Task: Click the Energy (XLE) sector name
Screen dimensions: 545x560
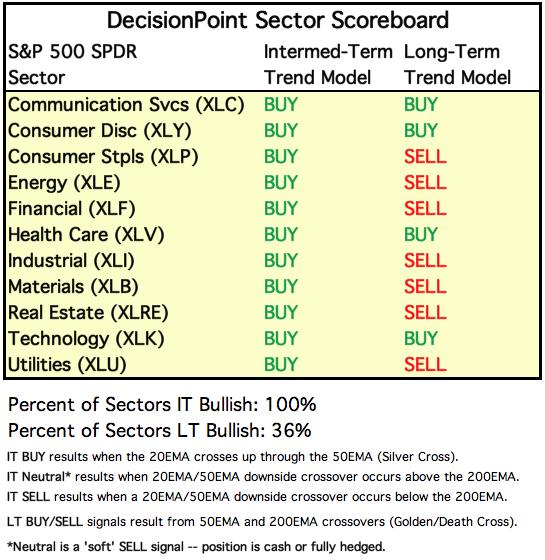Action: pyautogui.click(x=64, y=183)
